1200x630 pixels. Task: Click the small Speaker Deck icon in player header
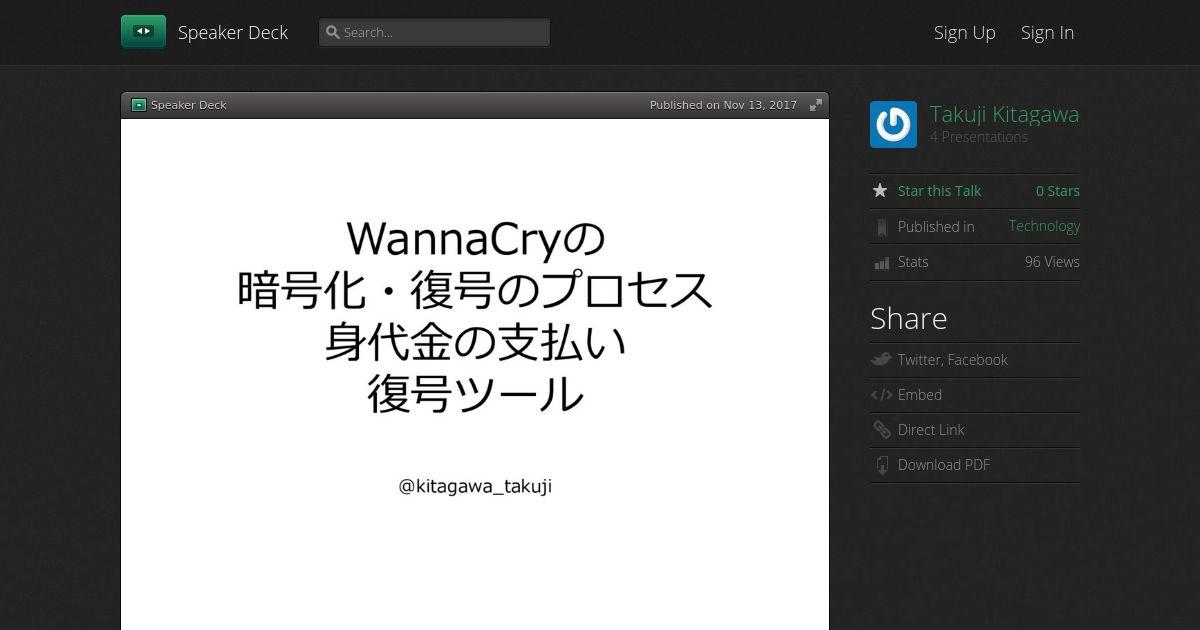pos(139,105)
